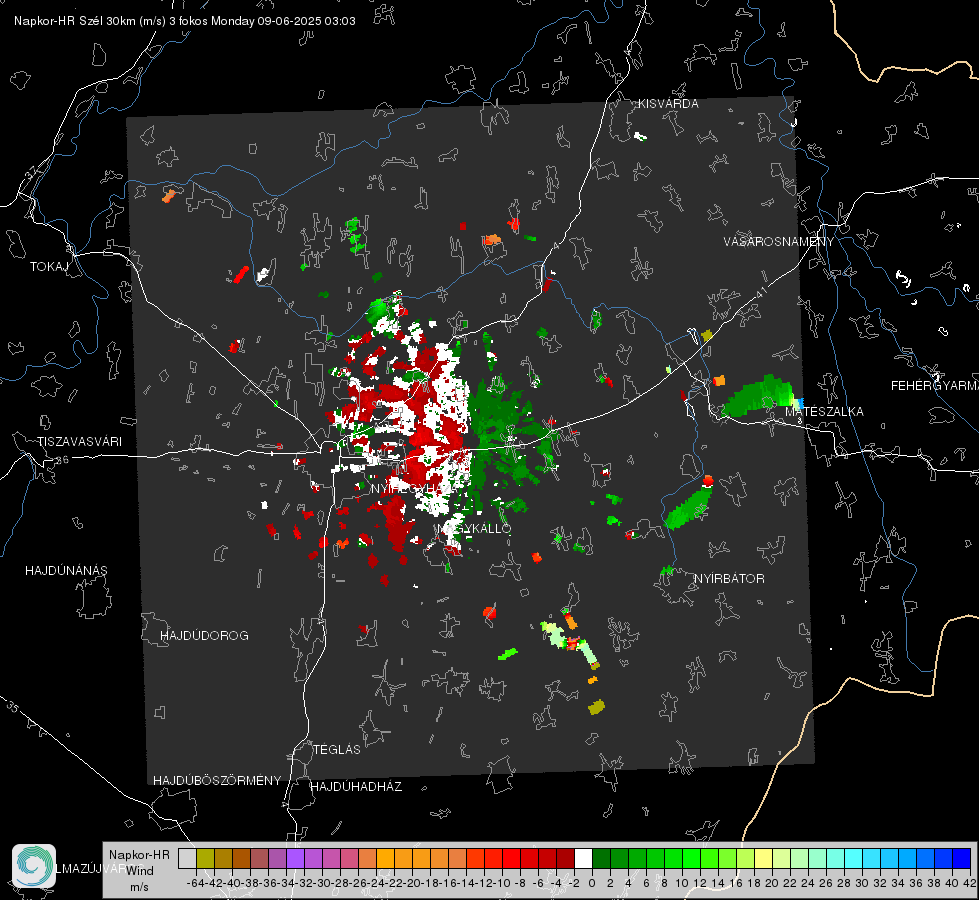Viewport: 979px width, 900px height.
Task: Select the HAJDÚDOROG label
Action: (x=204, y=636)
